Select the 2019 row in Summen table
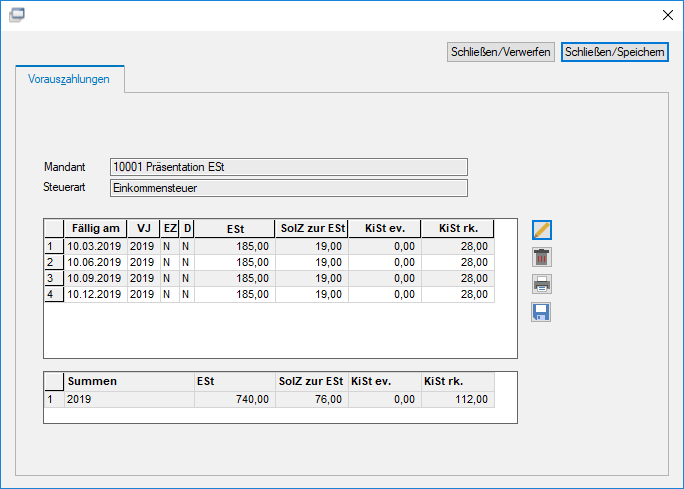This screenshot has width=684, height=489. point(269,399)
